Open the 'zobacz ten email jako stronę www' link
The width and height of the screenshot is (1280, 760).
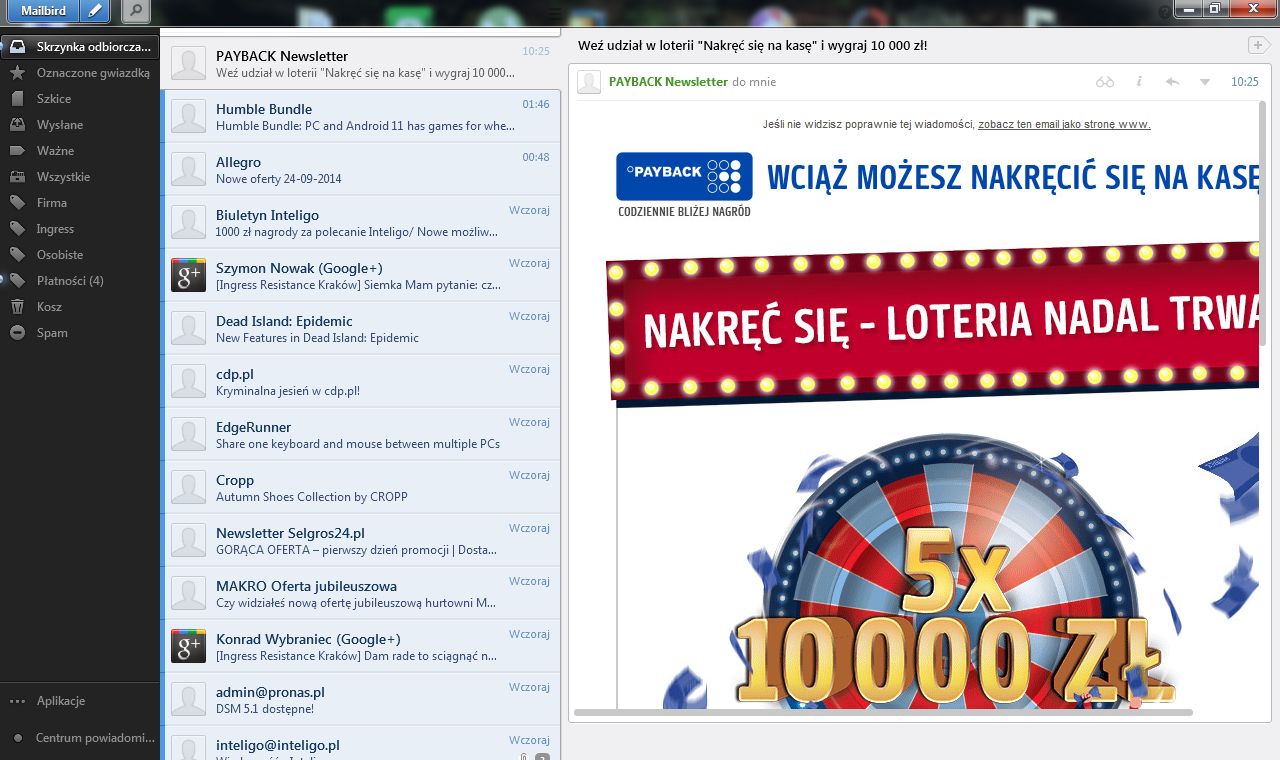click(x=1064, y=125)
